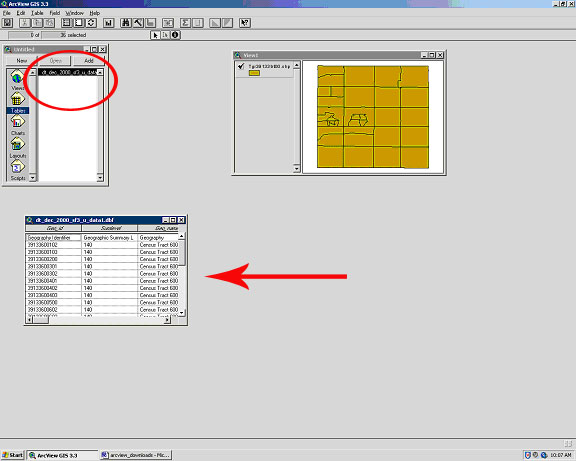Click the Join tables icon

point(168,23)
